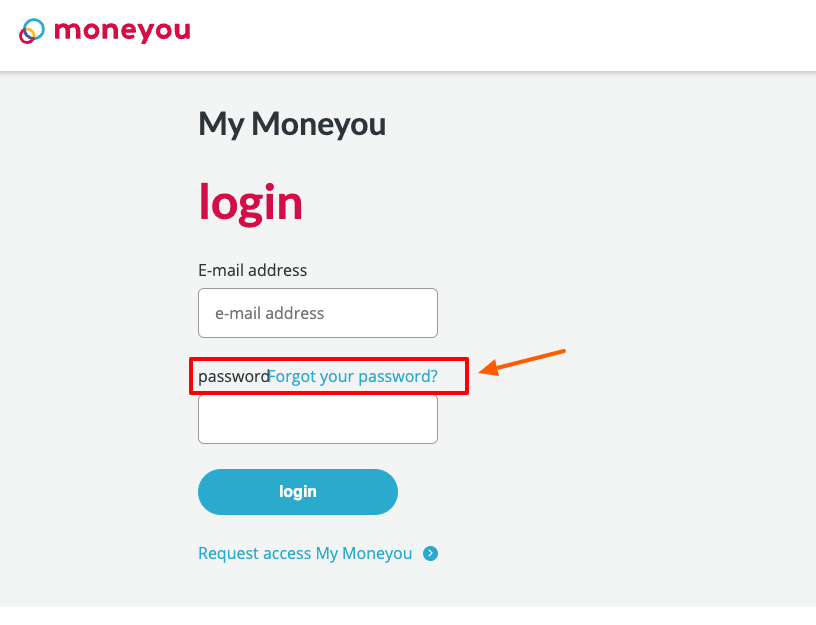Click the pink login heading text
Image resolution: width=816 pixels, height=625 pixels.
[250, 202]
